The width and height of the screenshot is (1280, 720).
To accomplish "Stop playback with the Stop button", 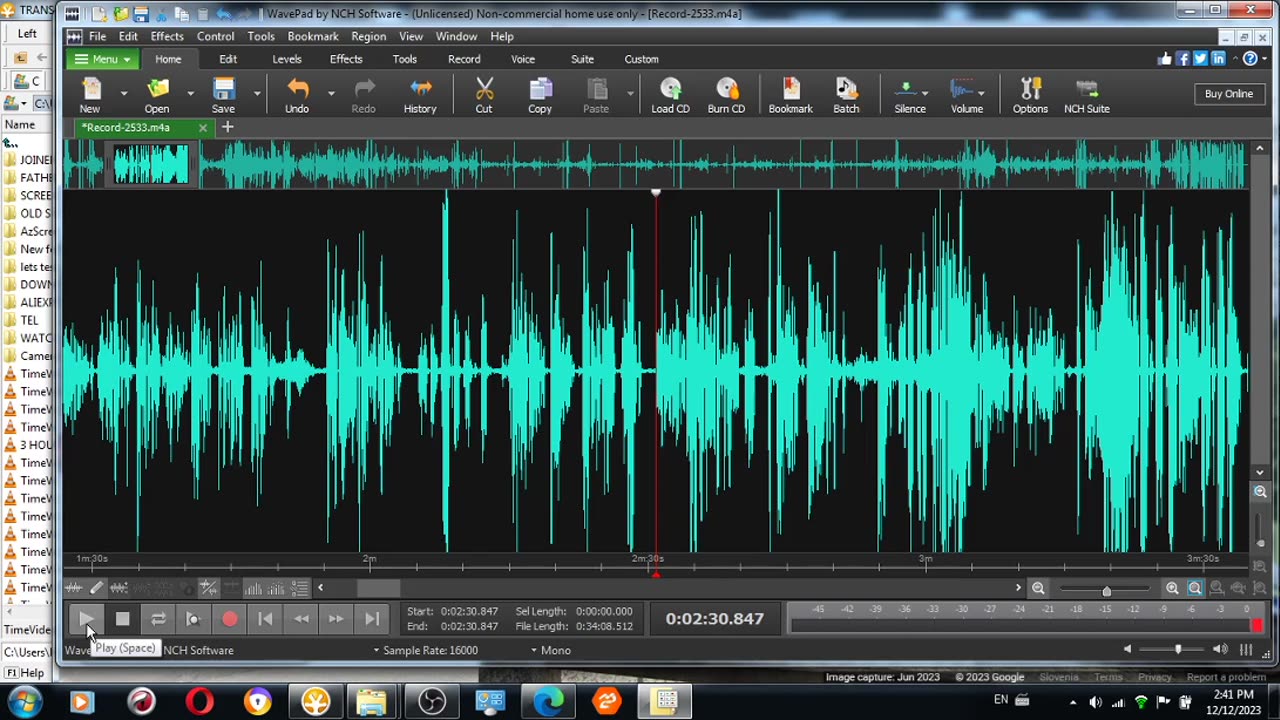I will [x=122, y=619].
